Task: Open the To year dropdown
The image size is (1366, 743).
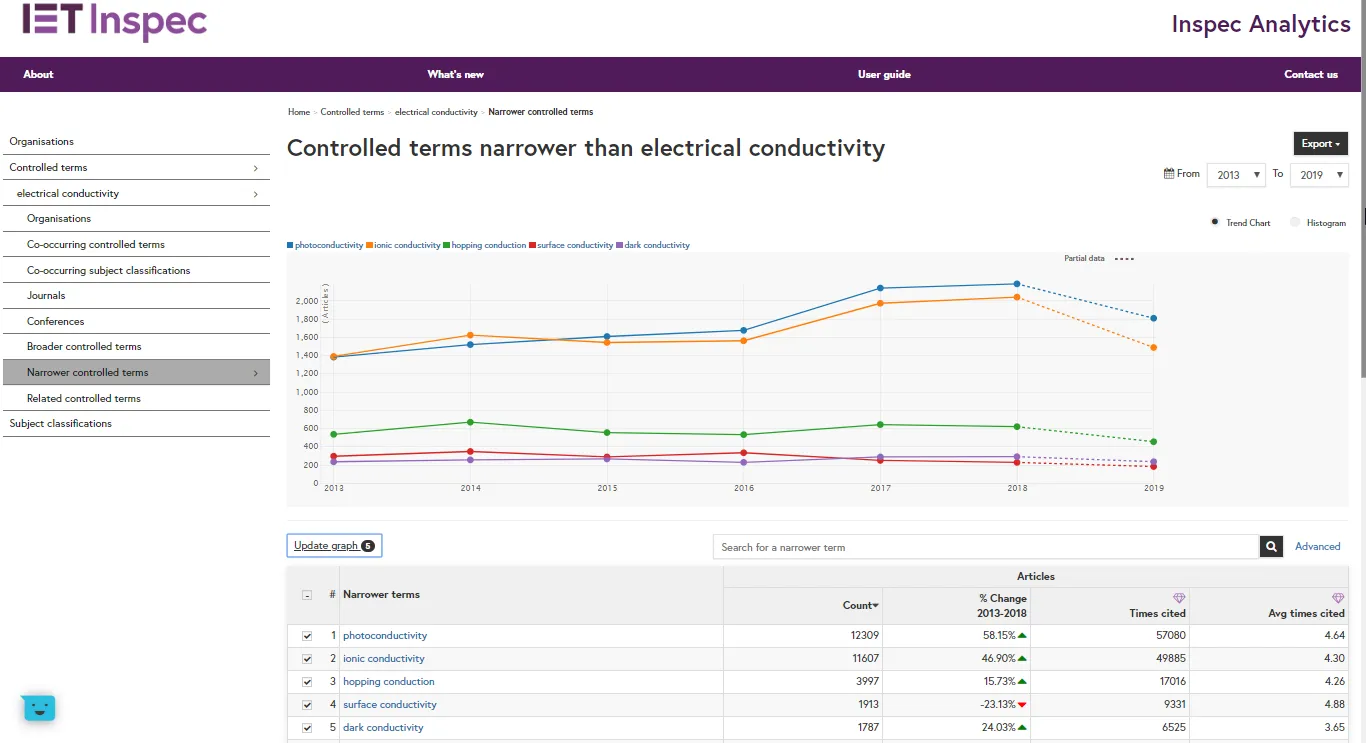Action: click(x=1319, y=175)
